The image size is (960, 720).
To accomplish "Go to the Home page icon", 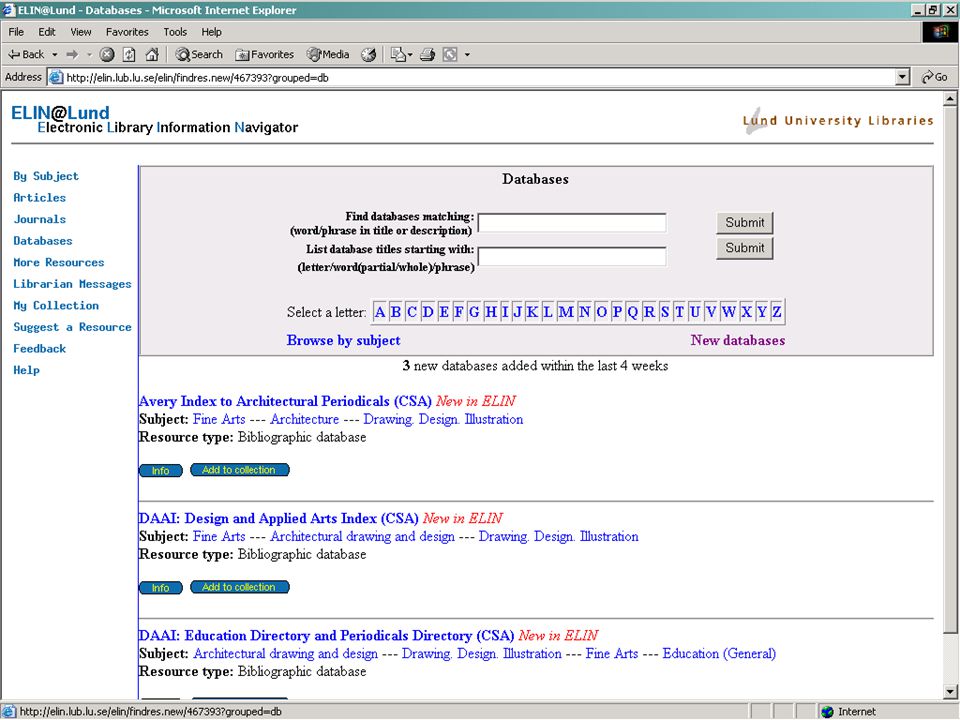I will (x=152, y=54).
